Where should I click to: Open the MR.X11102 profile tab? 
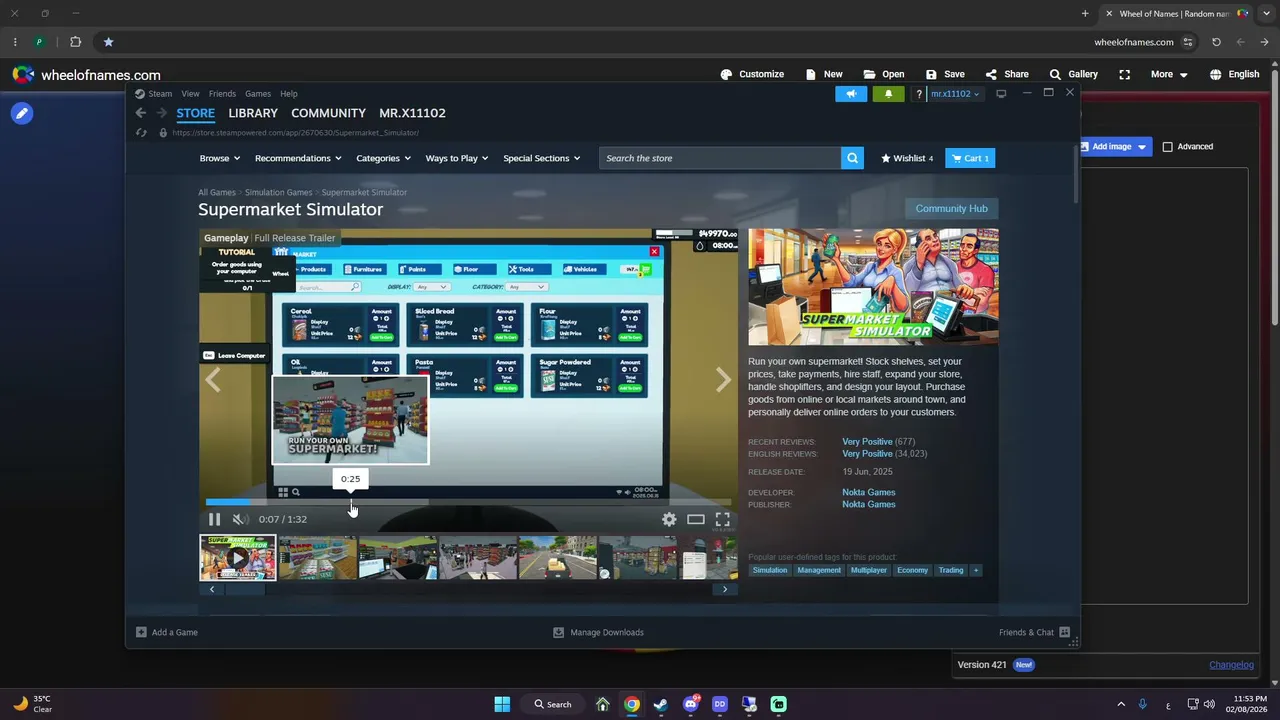tap(412, 113)
